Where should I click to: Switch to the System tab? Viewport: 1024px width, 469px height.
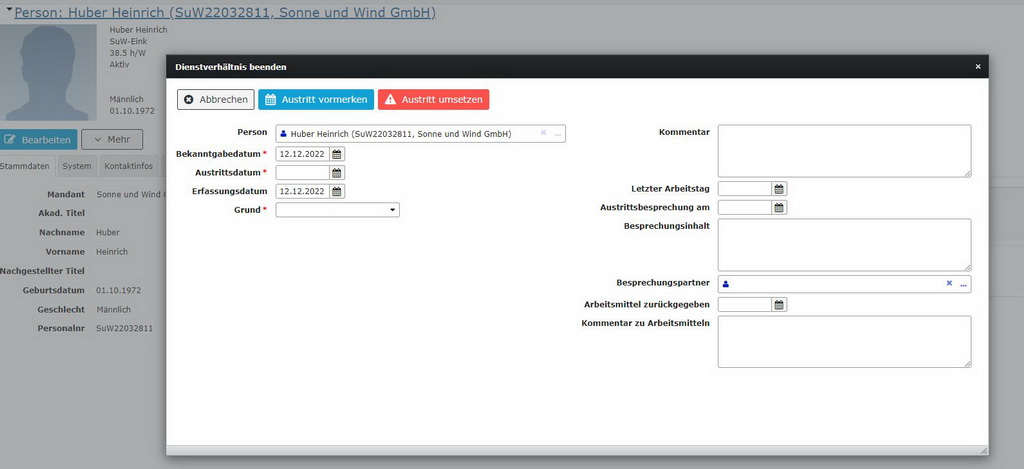tap(77, 166)
